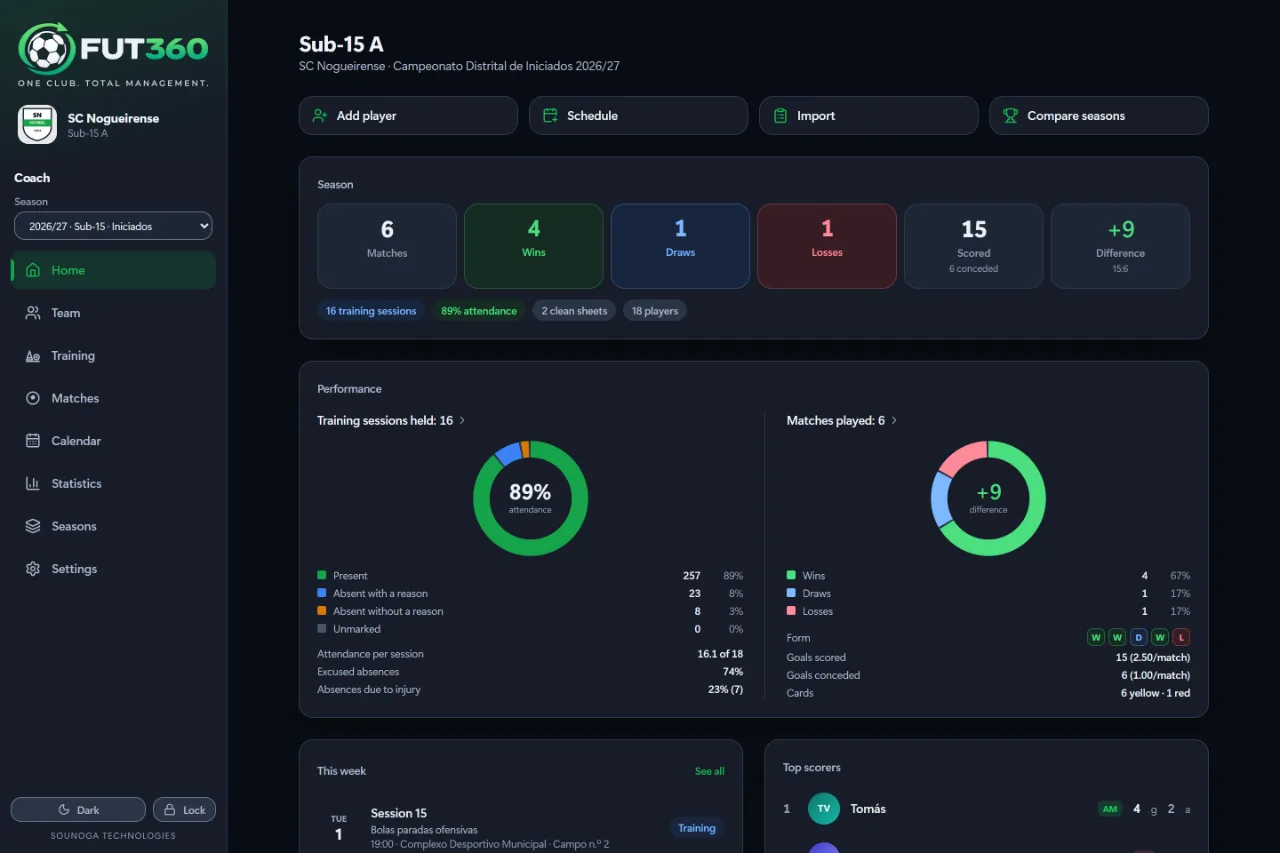Click the Settings gear icon
Viewport: 1280px width, 853px height.
pos(33,569)
